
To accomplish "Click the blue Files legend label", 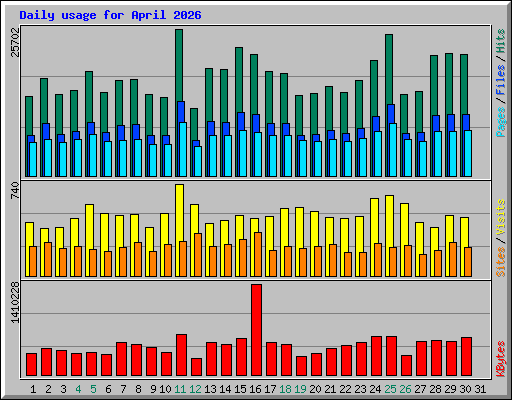I will [x=501, y=80].
